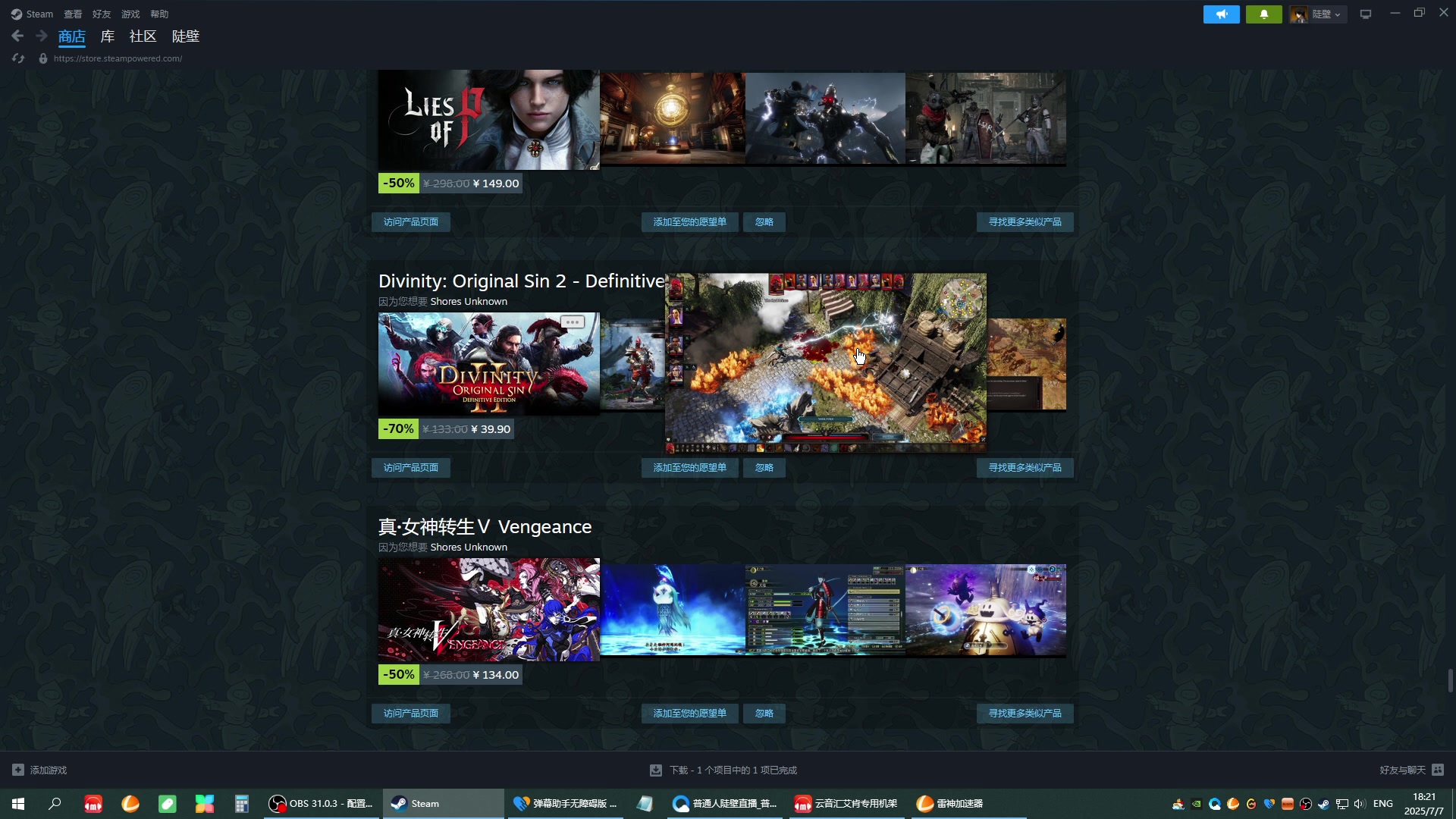Add 真·女神转生V Vengeance to wishlist
The image size is (1456, 819).
pyautogui.click(x=690, y=714)
